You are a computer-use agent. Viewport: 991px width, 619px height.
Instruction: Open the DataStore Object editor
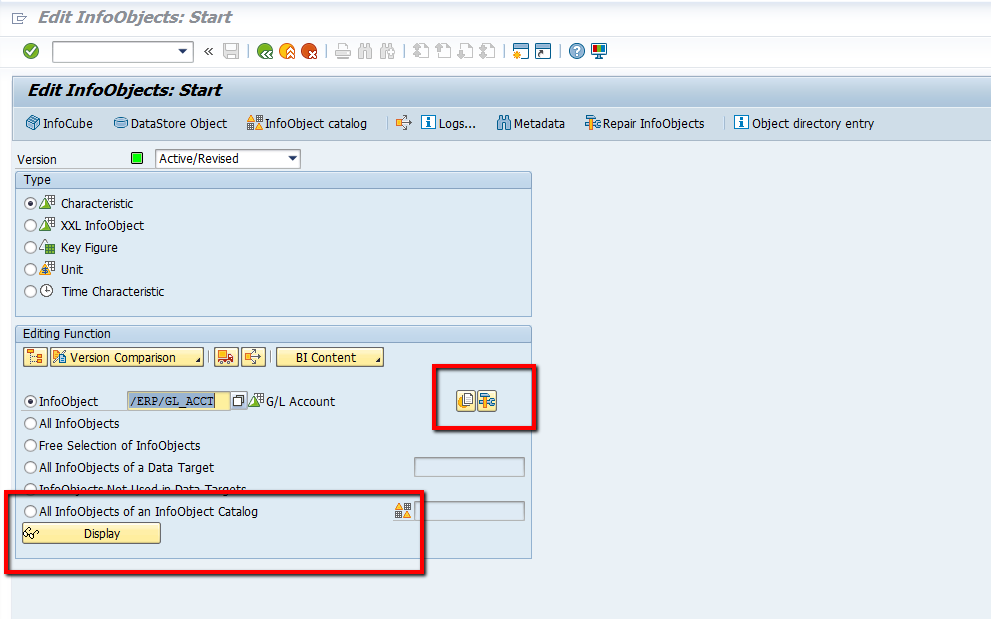[x=169, y=123]
